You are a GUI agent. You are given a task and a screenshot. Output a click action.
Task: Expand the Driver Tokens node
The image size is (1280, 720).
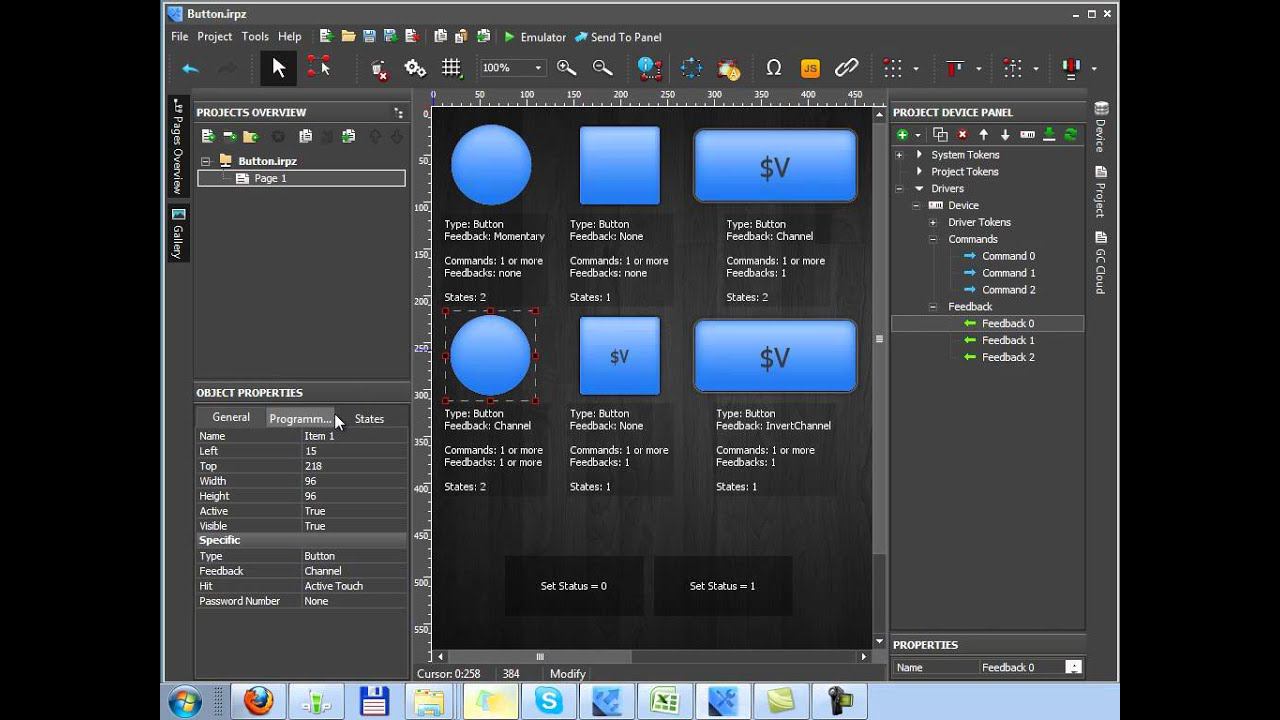(x=932, y=222)
